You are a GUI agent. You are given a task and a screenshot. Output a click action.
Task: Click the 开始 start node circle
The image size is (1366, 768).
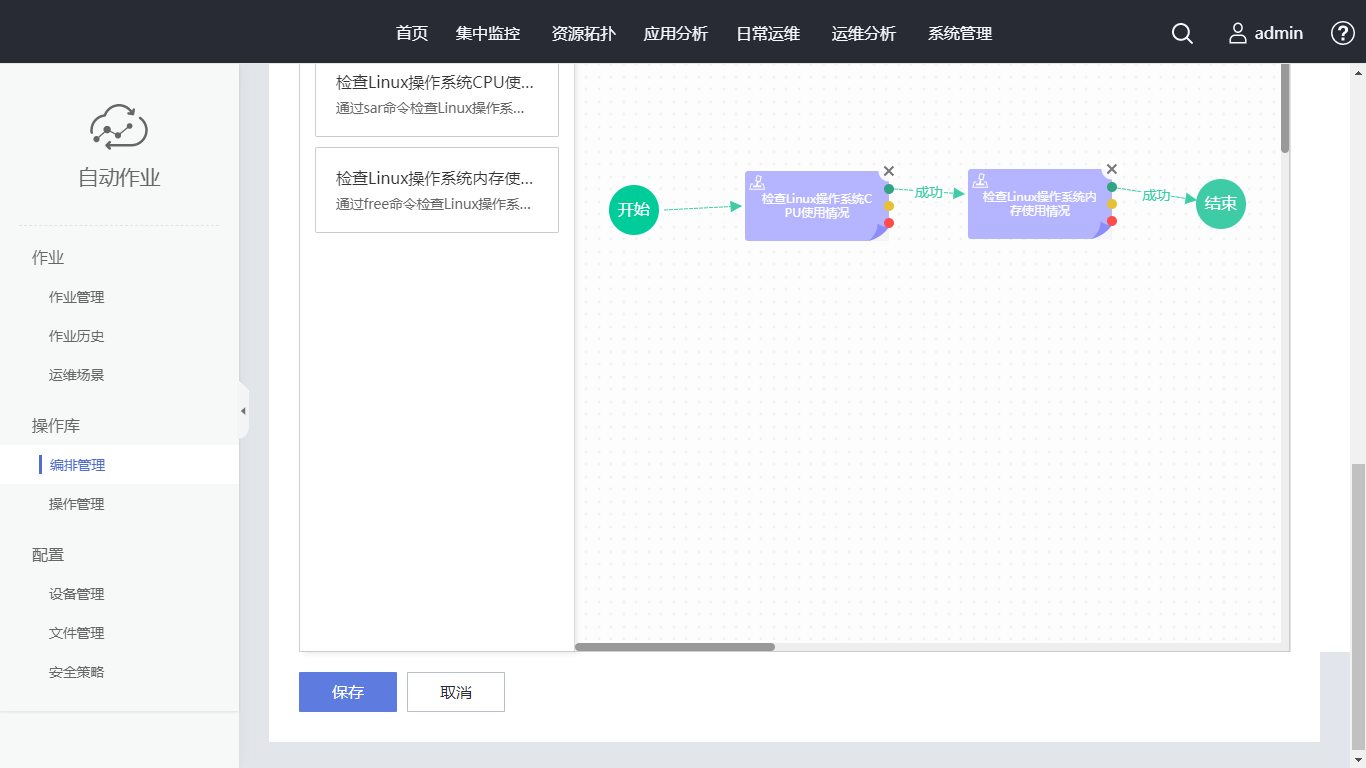point(634,209)
